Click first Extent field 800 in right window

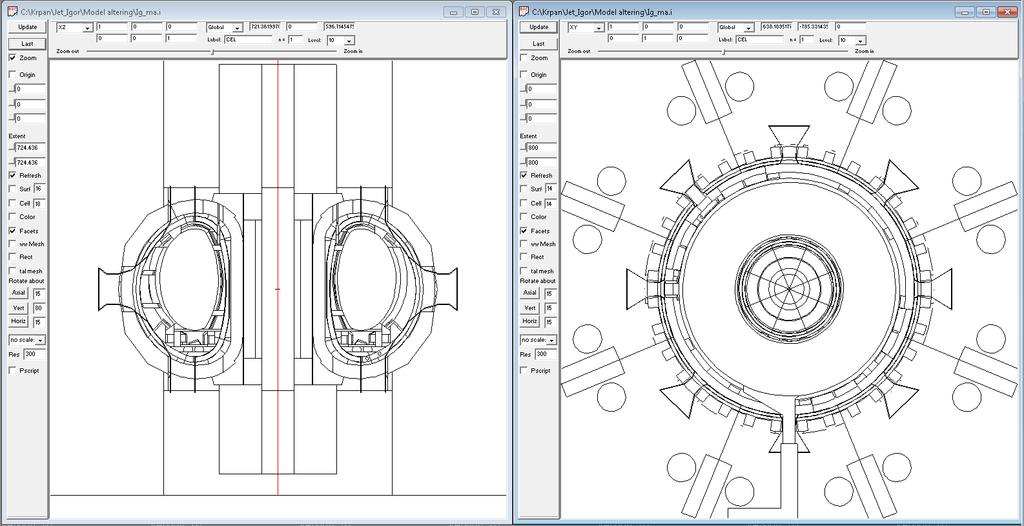click(x=541, y=147)
